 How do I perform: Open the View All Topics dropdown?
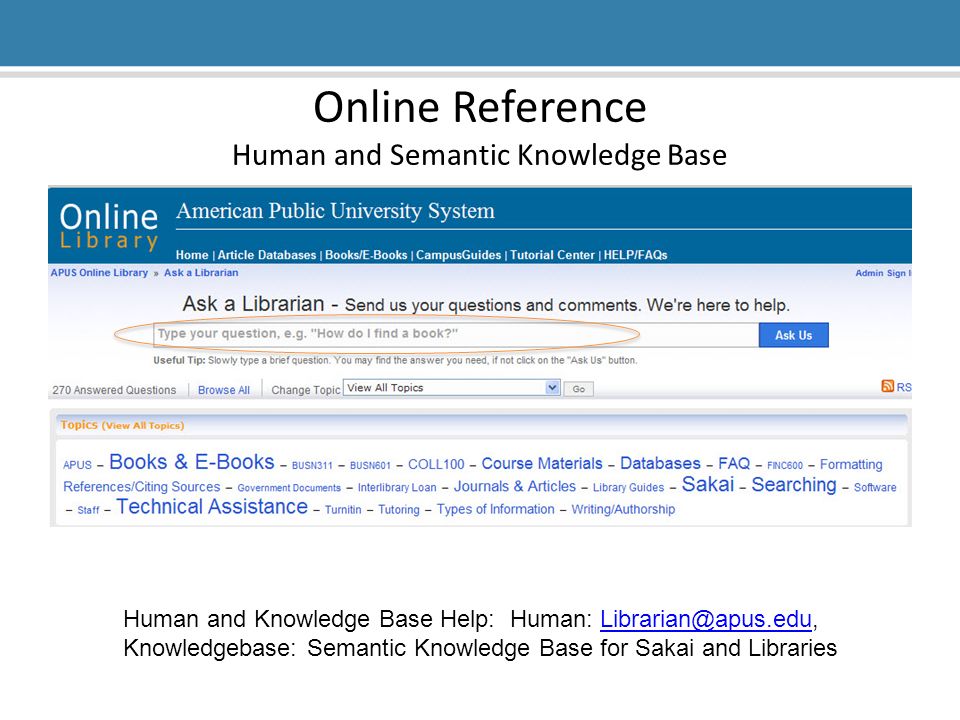click(x=452, y=388)
